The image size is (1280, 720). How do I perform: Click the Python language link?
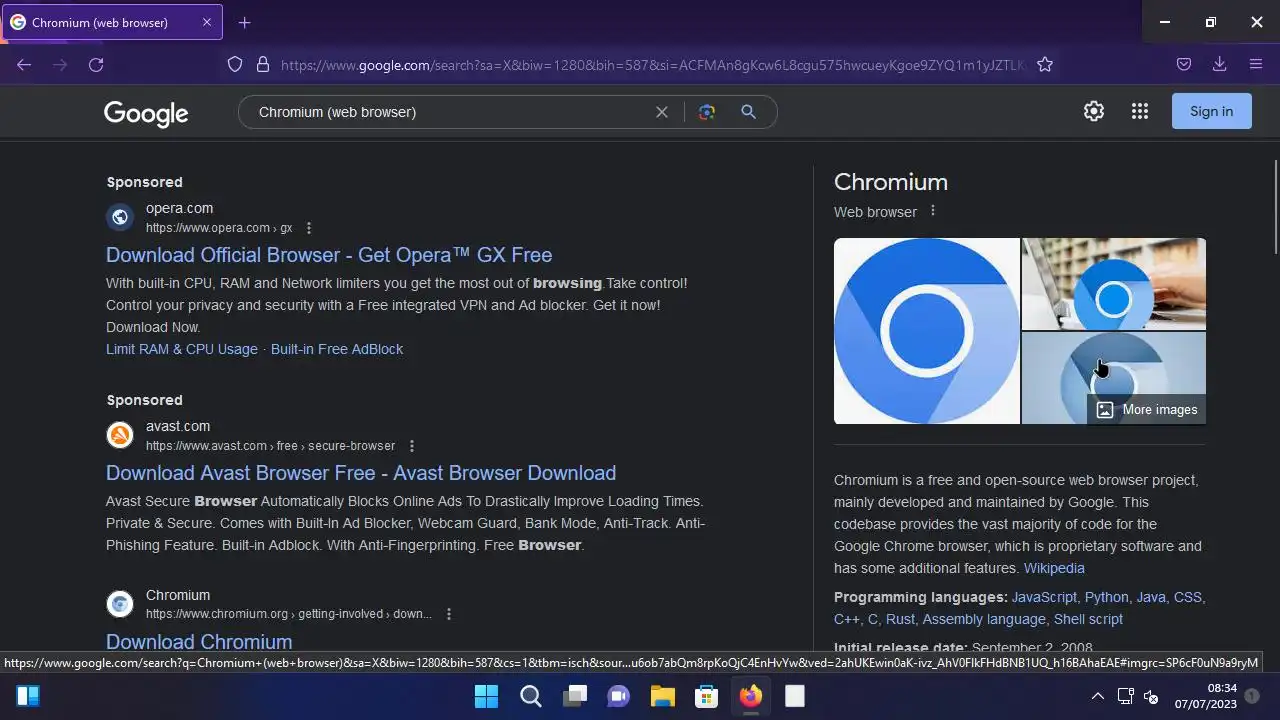[1107, 597]
